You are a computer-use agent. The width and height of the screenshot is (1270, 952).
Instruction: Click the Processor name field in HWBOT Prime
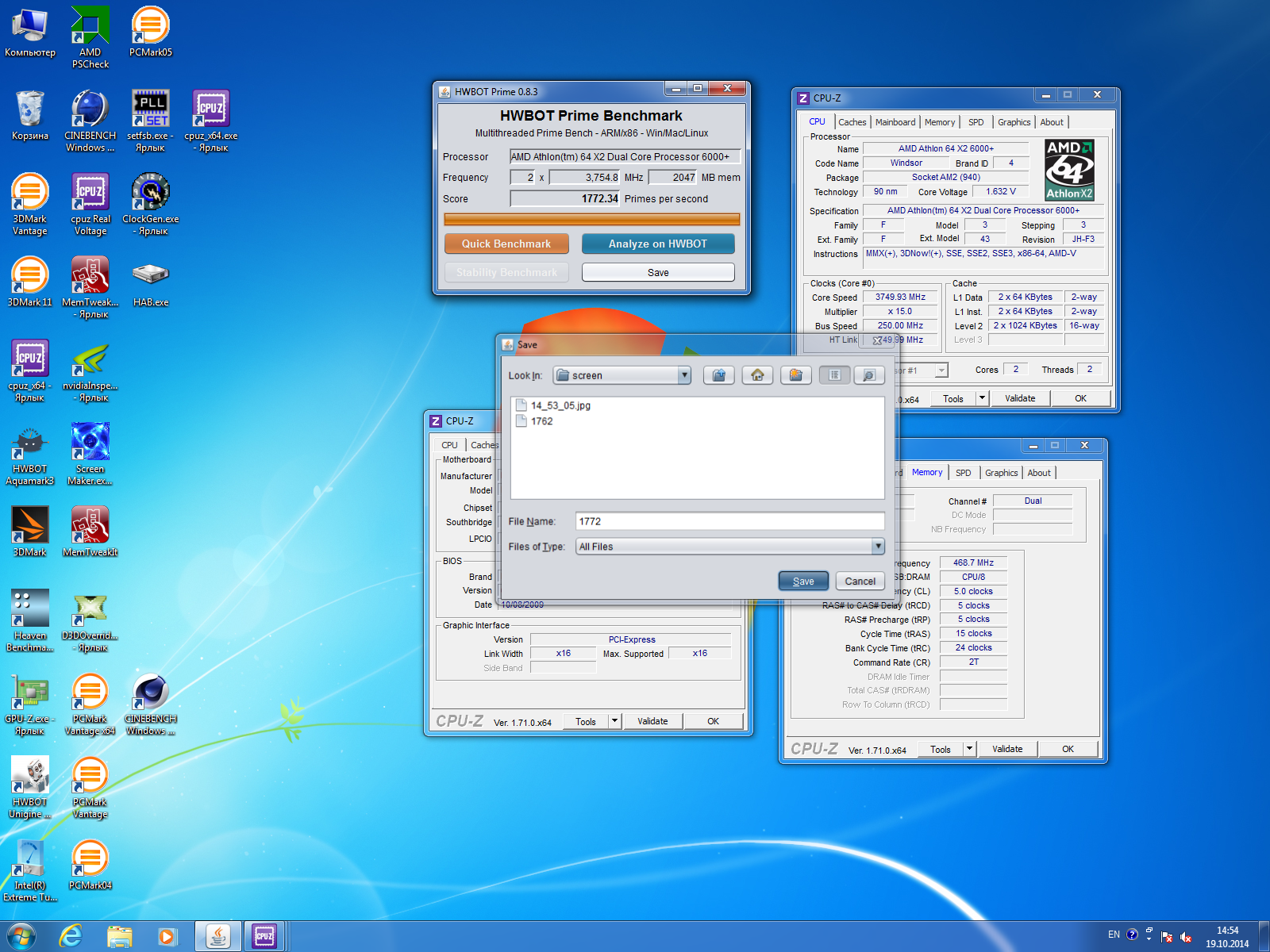coord(625,156)
